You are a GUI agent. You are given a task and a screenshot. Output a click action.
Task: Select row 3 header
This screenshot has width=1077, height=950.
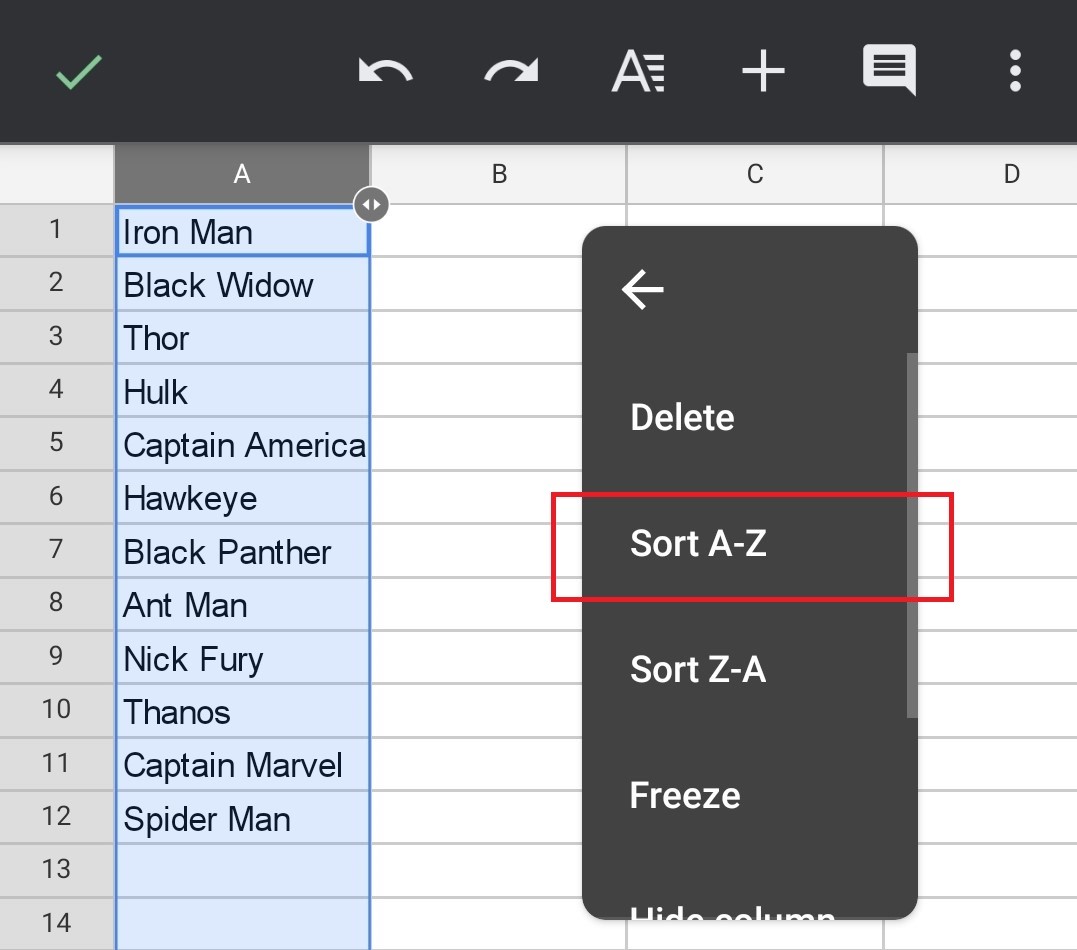point(56,337)
